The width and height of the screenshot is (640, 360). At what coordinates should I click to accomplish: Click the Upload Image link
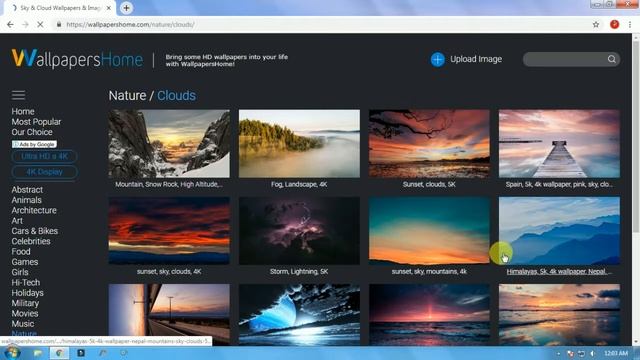(x=476, y=59)
